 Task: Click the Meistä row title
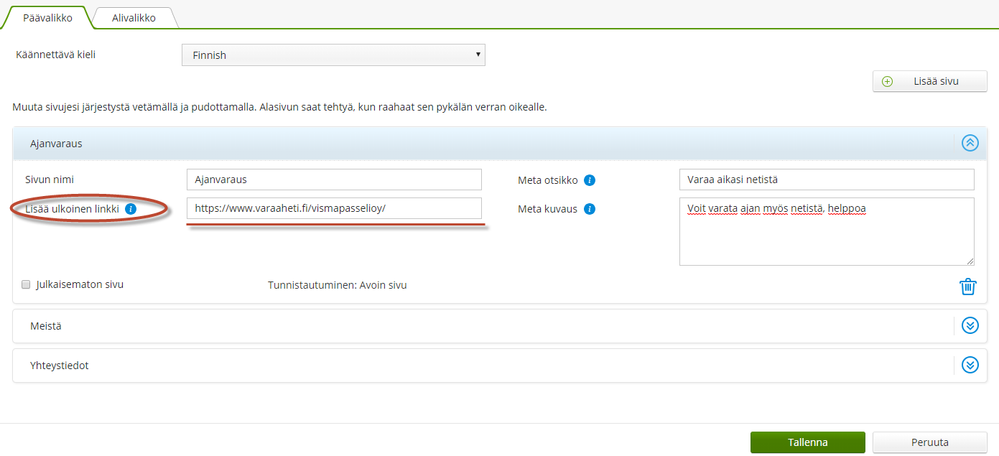tap(45, 326)
